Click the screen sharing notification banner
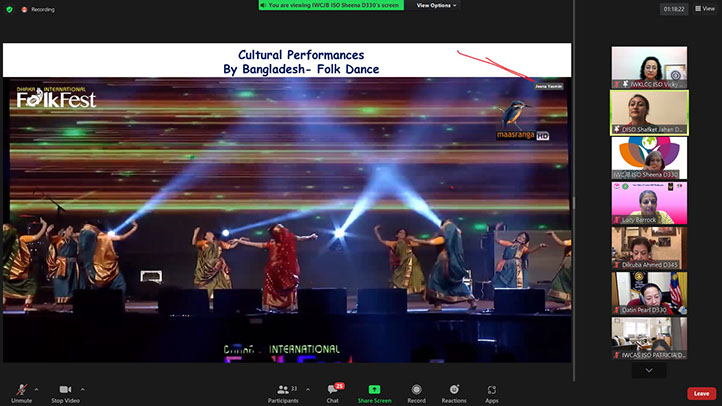The width and height of the screenshot is (722, 406). click(334, 5)
